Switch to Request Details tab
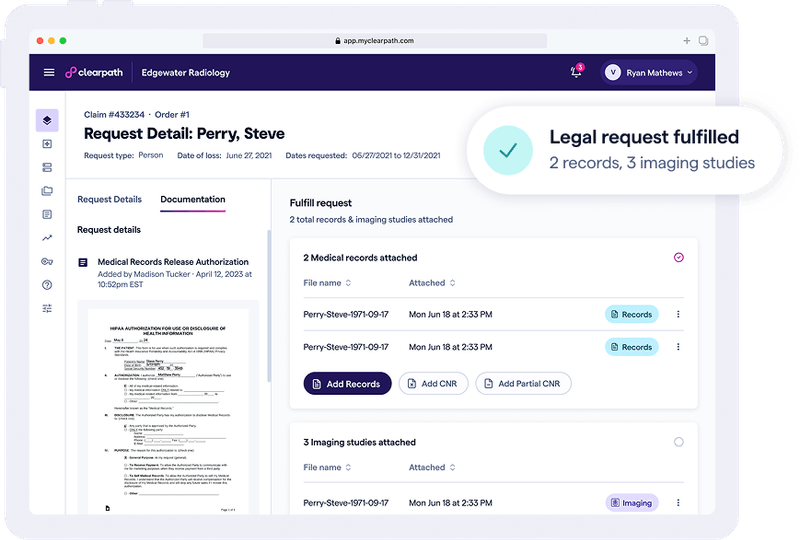Image resolution: width=800 pixels, height=540 pixels. pyautogui.click(x=109, y=199)
